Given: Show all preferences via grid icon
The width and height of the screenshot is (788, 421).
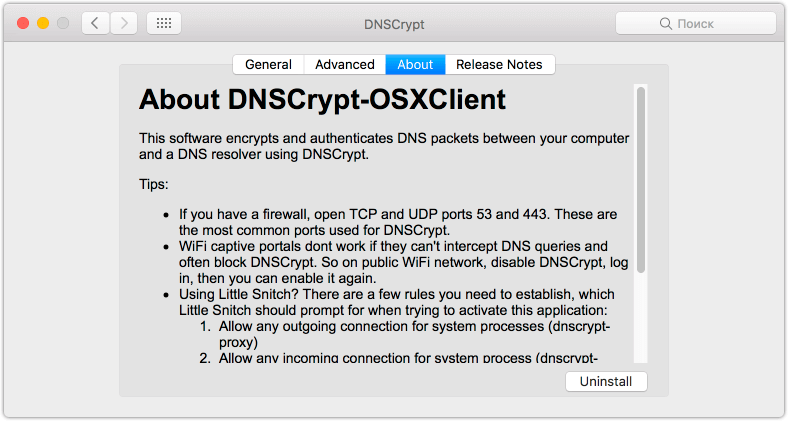Looking at the screenshot, I should coord(164,23).
